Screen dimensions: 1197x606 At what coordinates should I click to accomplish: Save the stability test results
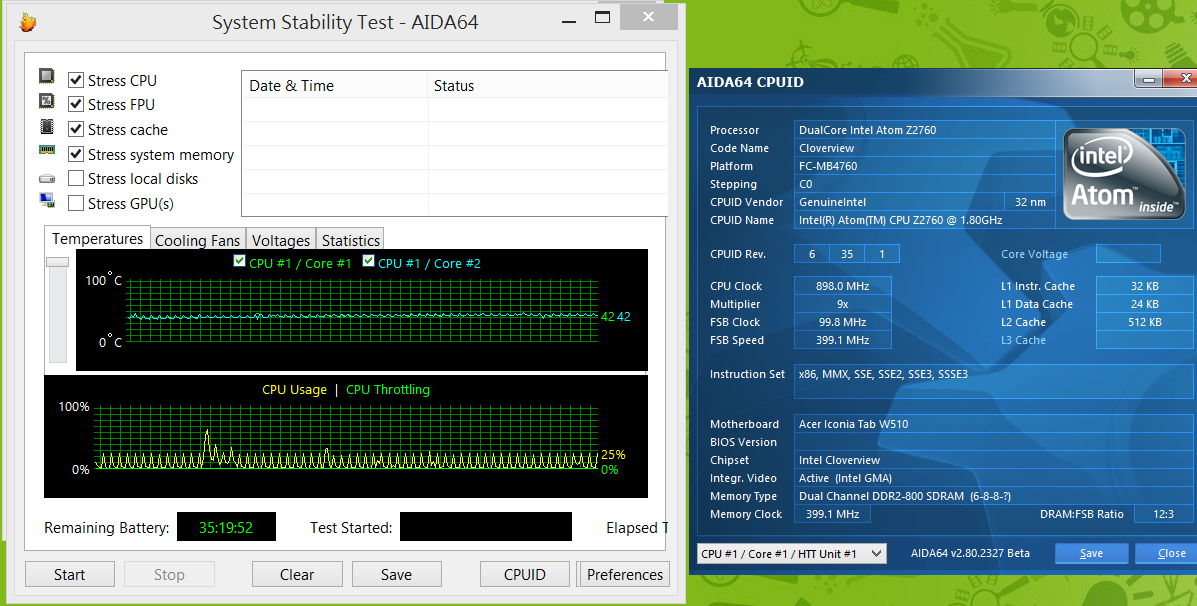point(396,575)
